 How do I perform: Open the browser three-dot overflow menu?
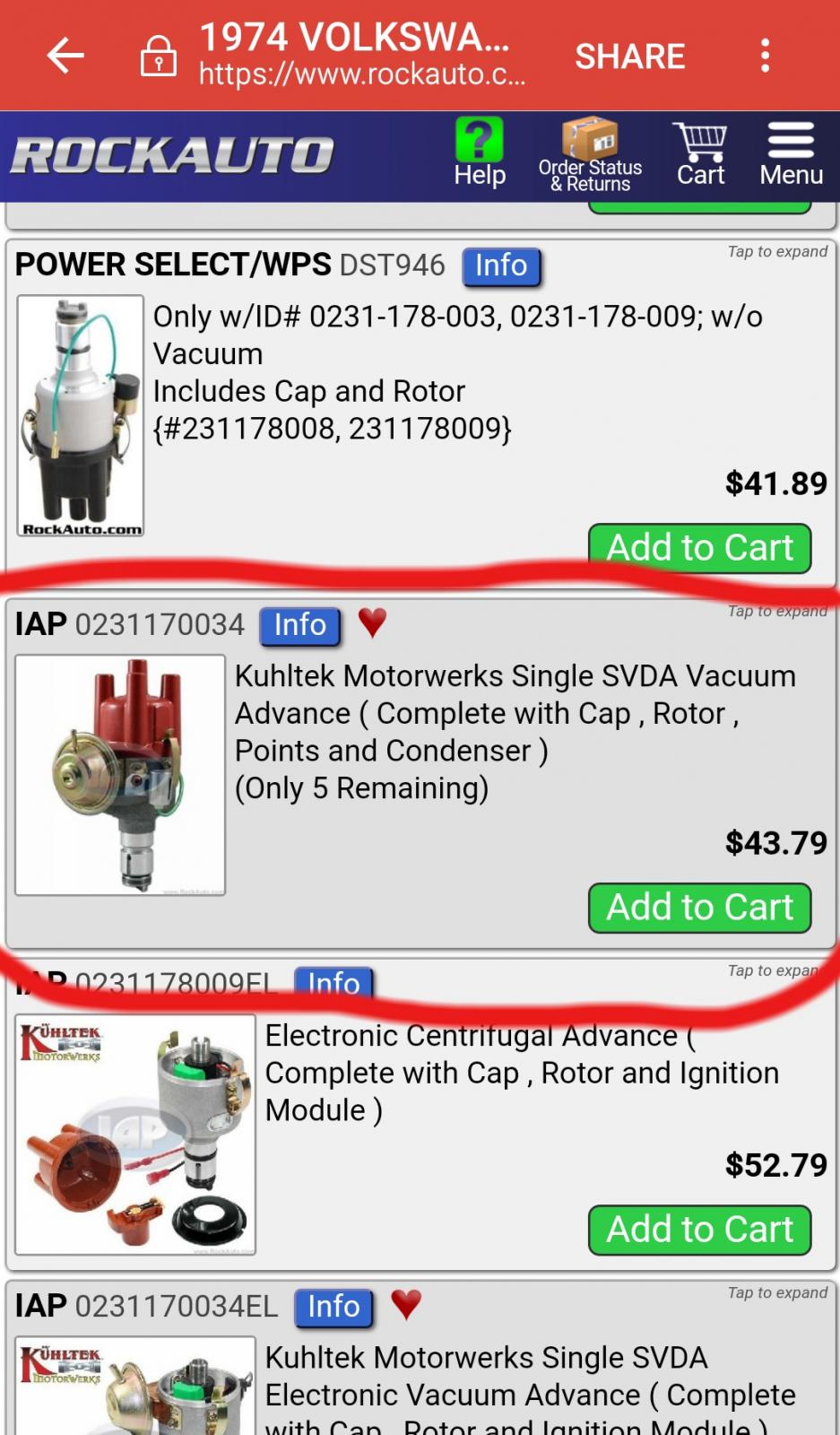click(x=765, y=56)
